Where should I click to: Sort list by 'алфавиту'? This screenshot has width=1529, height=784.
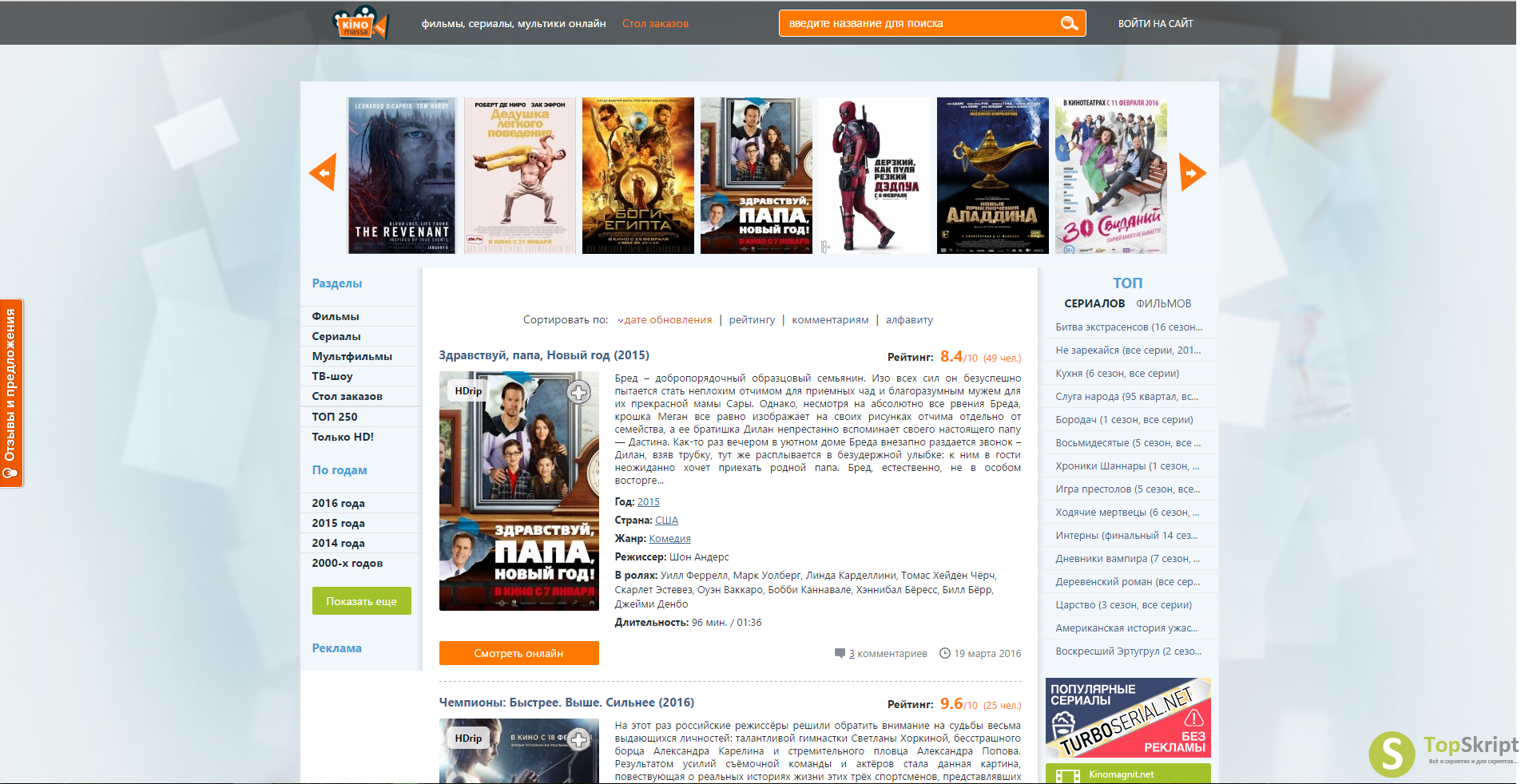pyautogui.click(x=909, y=319)
